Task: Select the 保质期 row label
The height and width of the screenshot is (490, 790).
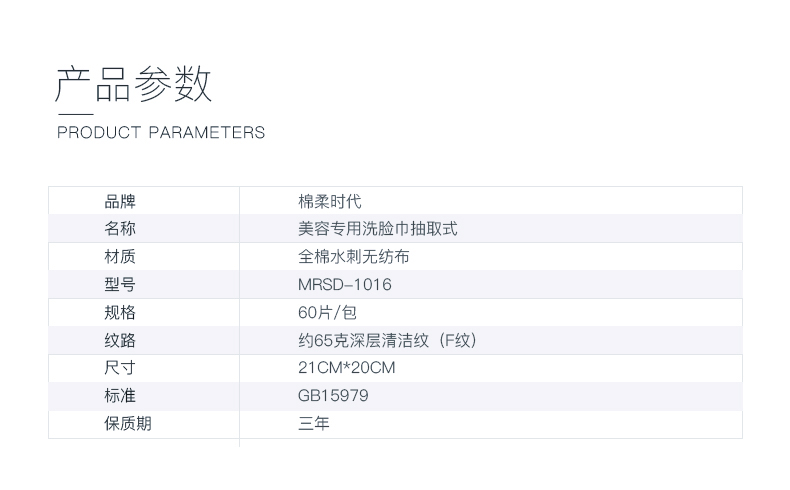Action: [128, 424]
